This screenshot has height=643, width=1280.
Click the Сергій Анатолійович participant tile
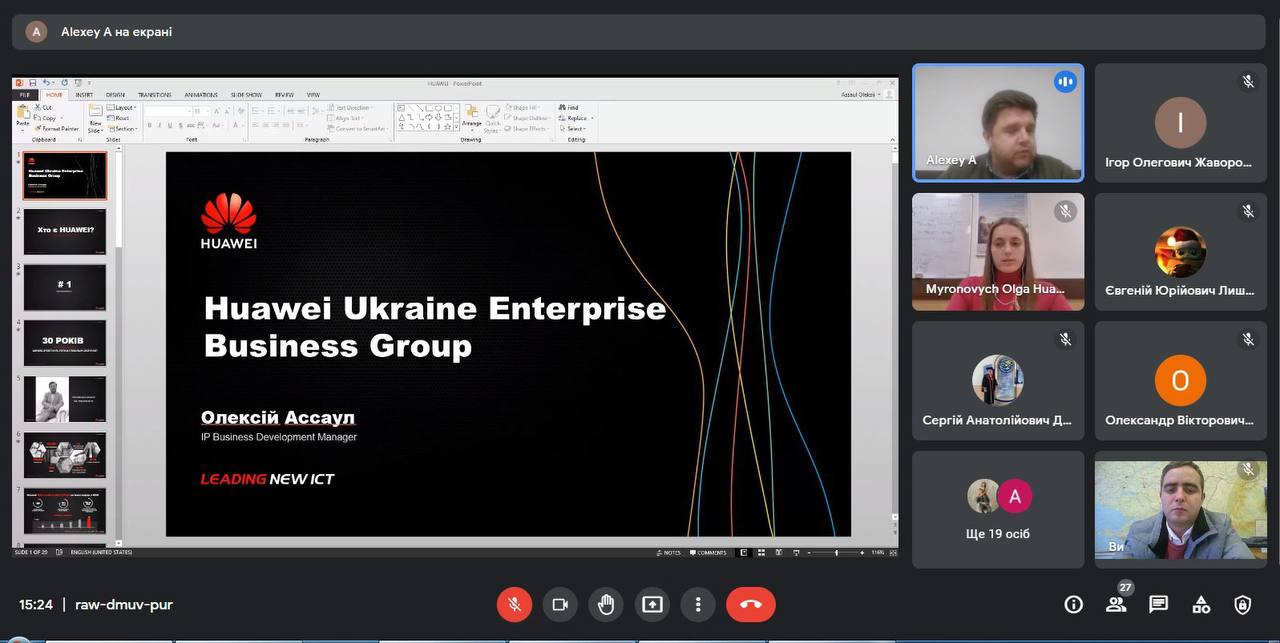coord(998,381)
